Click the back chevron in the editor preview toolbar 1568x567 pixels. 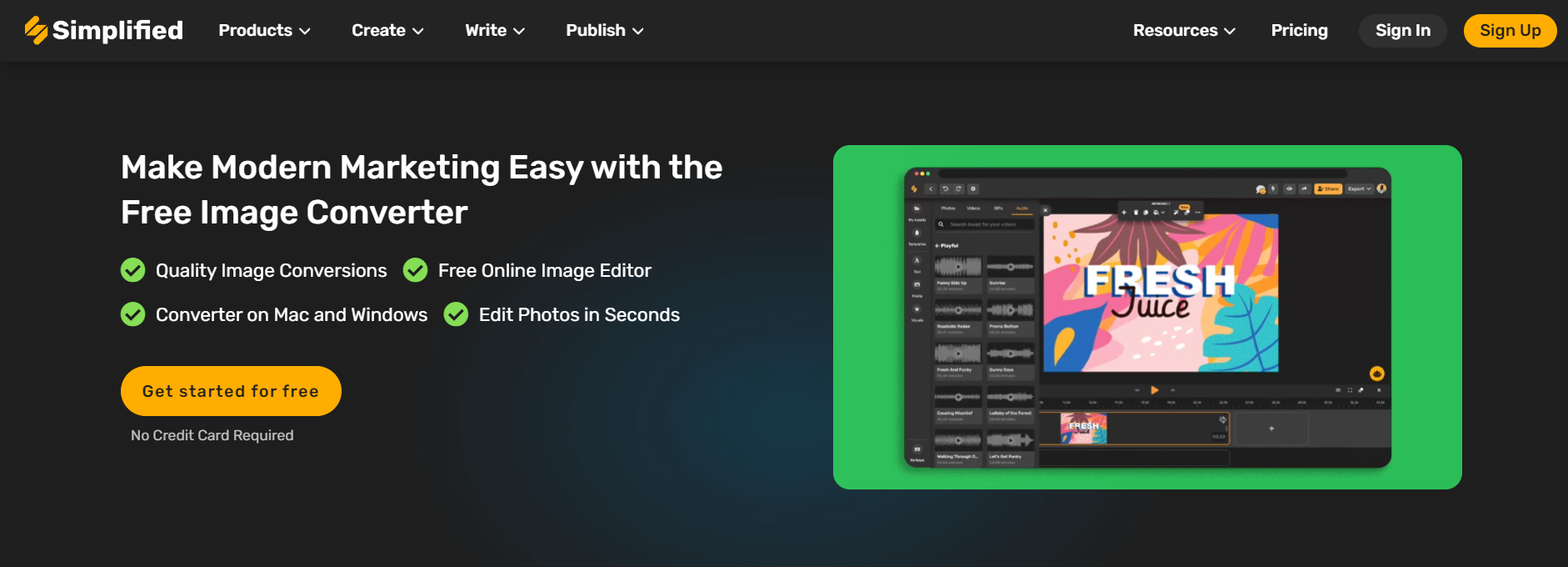[x=931, y=189]
